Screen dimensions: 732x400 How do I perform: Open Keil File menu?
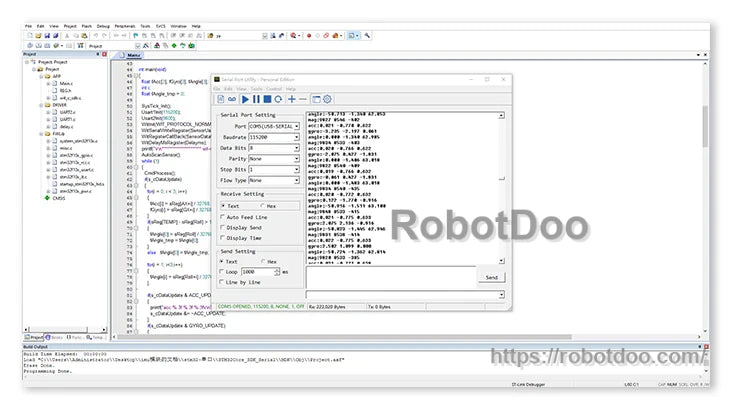coord(28,26)
